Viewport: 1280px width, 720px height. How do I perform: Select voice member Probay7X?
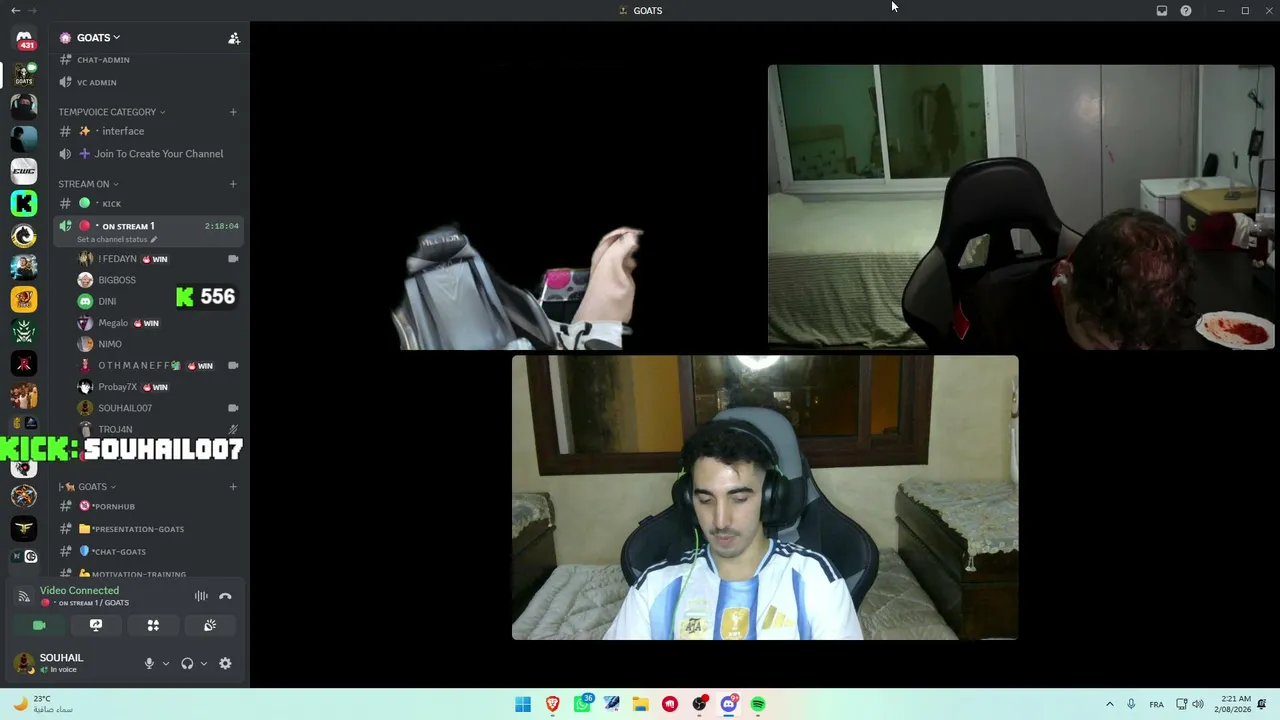point(159,387)
